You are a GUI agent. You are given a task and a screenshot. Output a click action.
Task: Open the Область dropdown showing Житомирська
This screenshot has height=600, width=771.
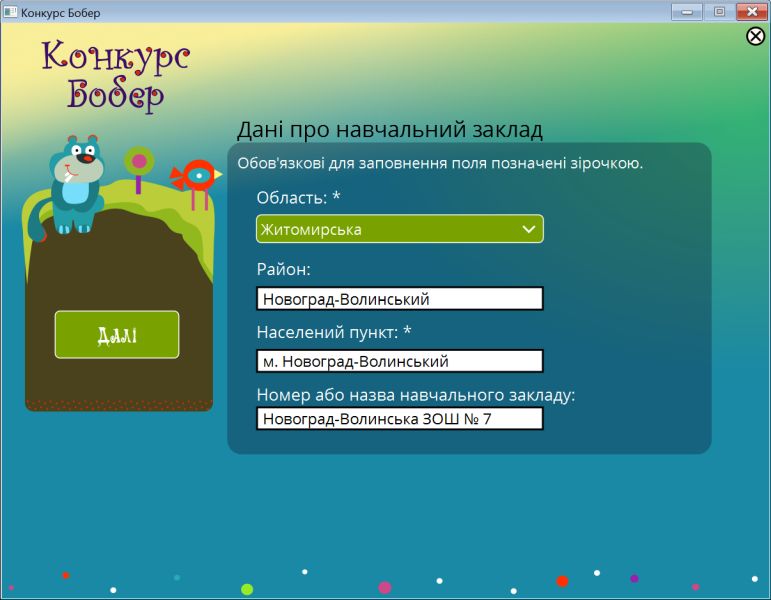click(x=400, y=229)
